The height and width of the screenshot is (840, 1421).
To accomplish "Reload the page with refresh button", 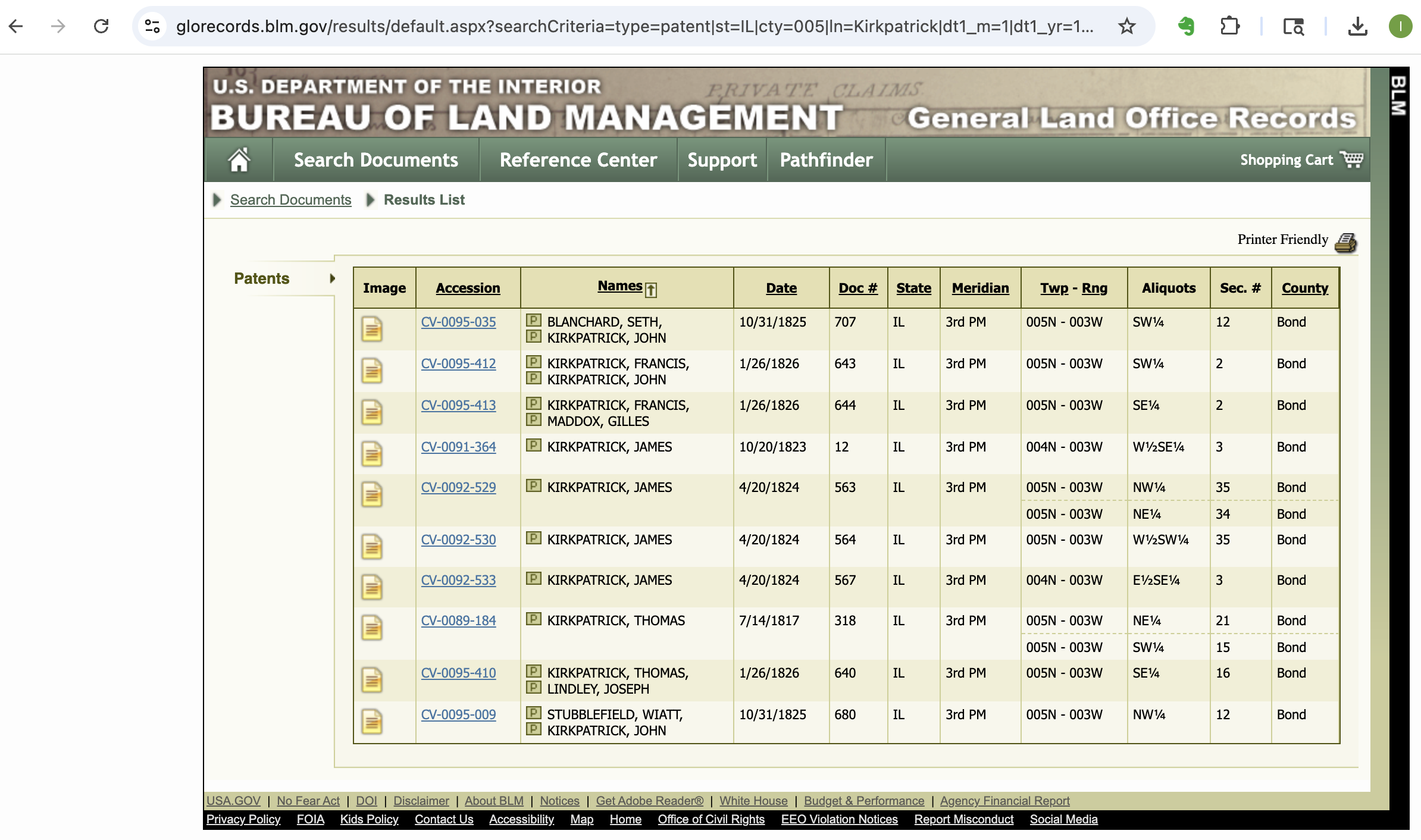I will pos(101,26).
